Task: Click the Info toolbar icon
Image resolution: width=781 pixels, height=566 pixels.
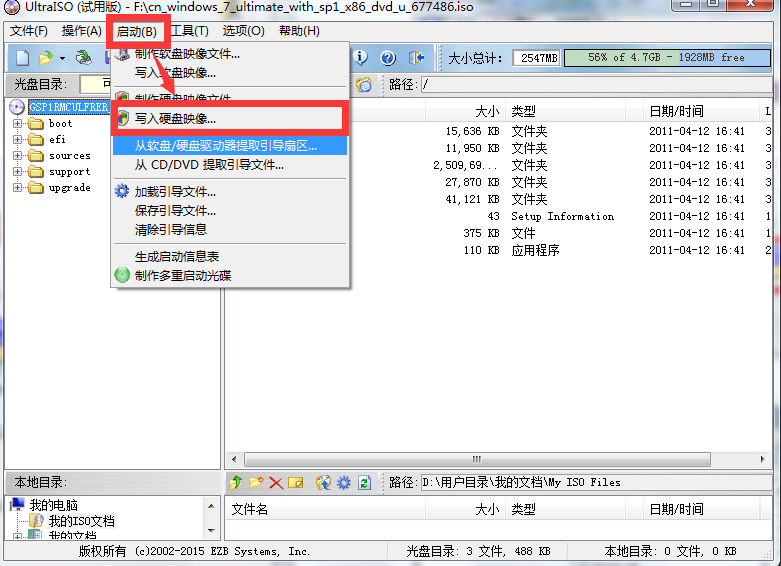Action: tap(362, 58)
